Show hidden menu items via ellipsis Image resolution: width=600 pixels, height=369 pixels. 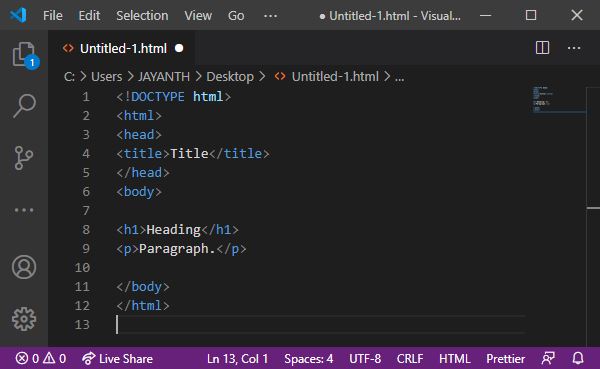(271, 16)
